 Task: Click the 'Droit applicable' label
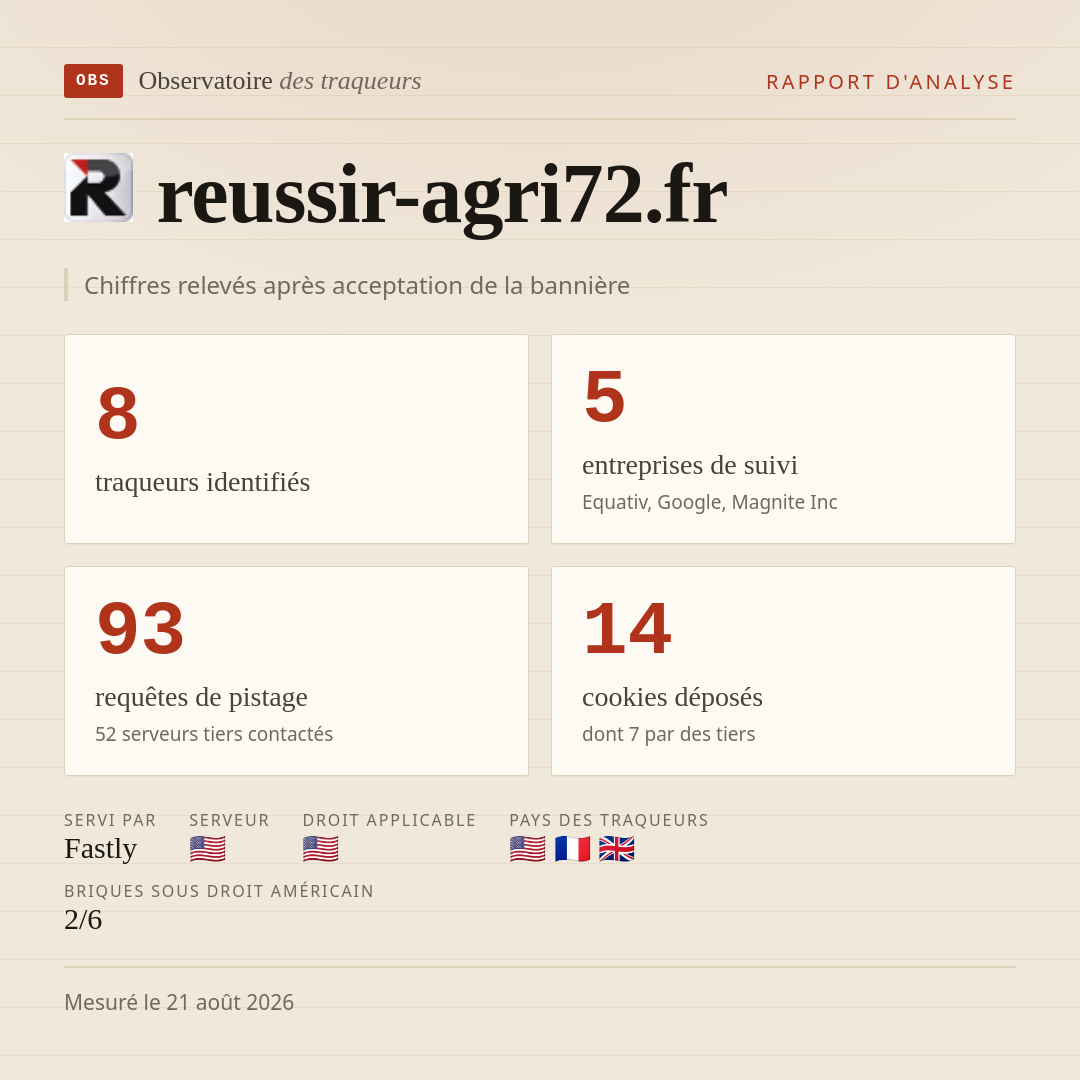click(389, 820)
